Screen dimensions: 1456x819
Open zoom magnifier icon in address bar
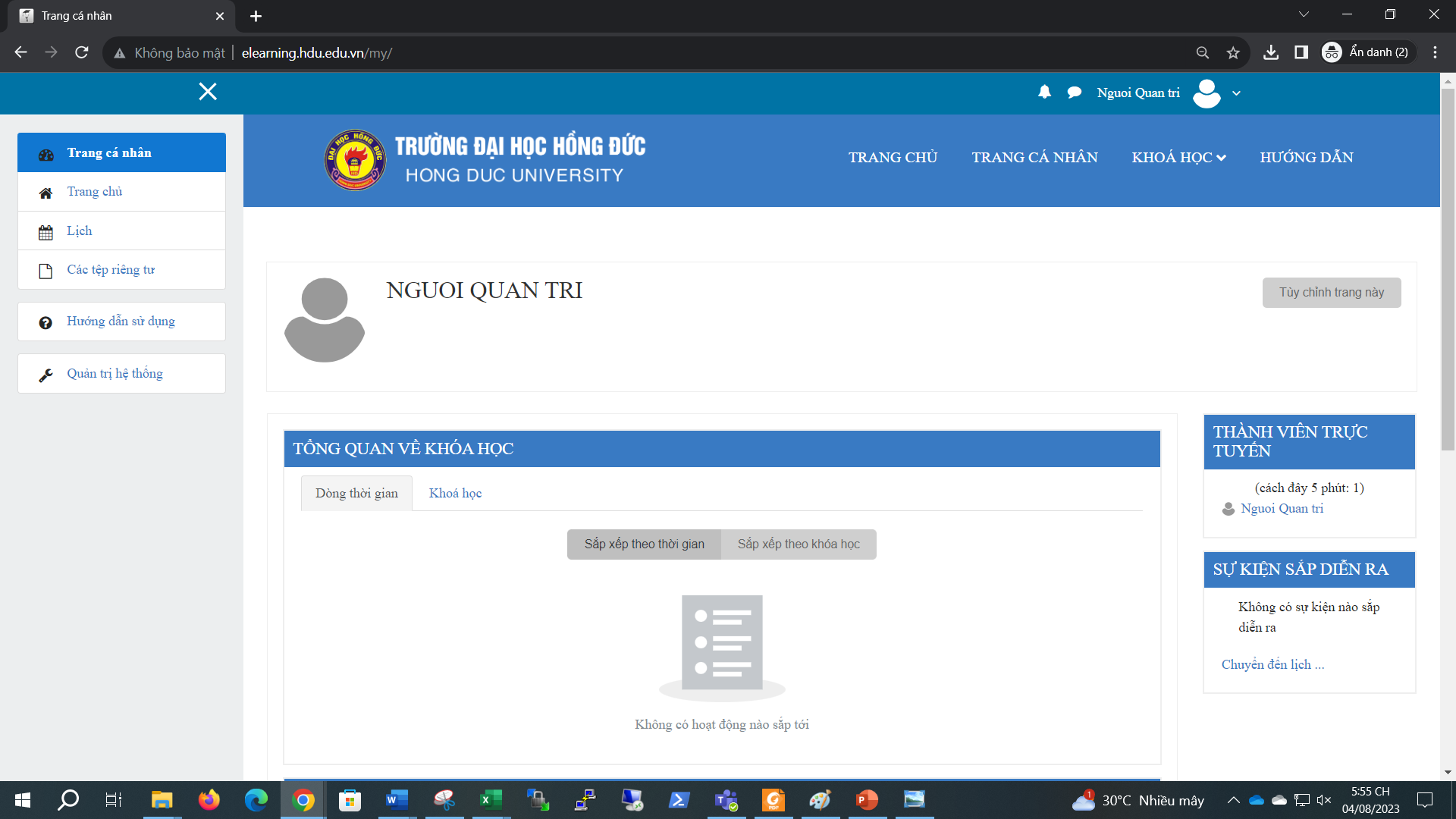(x=1203, y=52)
